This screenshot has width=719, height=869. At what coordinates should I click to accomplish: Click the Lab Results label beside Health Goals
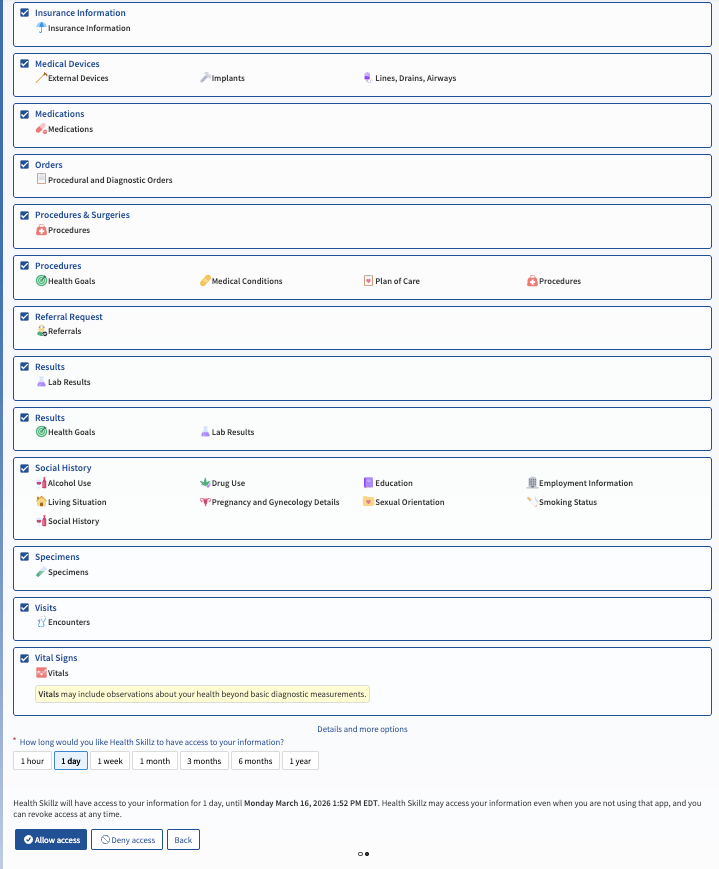coord(233,432)
